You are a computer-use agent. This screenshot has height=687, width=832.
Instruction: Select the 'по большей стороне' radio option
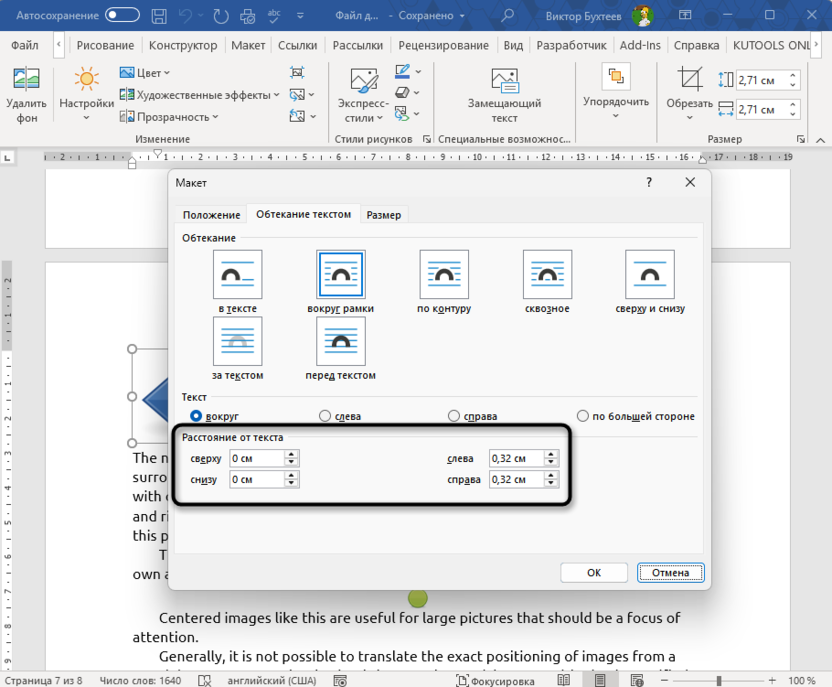coord(583,416)
